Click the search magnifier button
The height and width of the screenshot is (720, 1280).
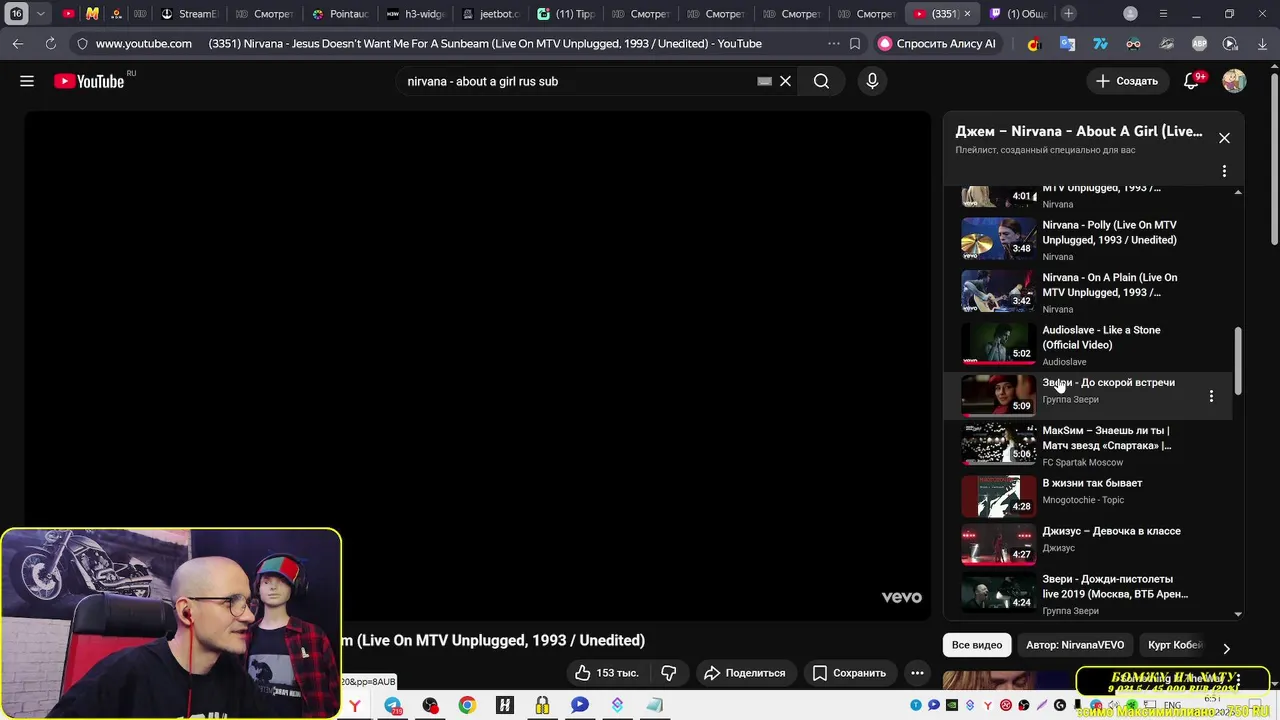coord(821,81)
